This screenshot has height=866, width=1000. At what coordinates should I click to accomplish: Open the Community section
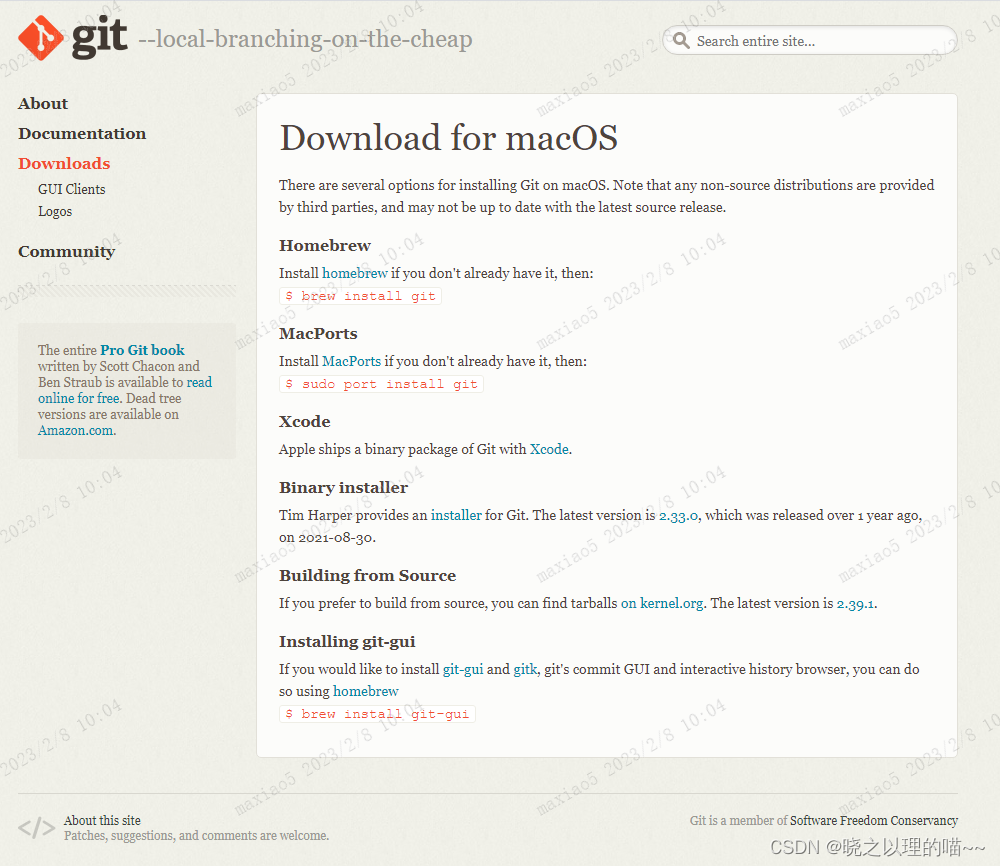coord(66,251)
